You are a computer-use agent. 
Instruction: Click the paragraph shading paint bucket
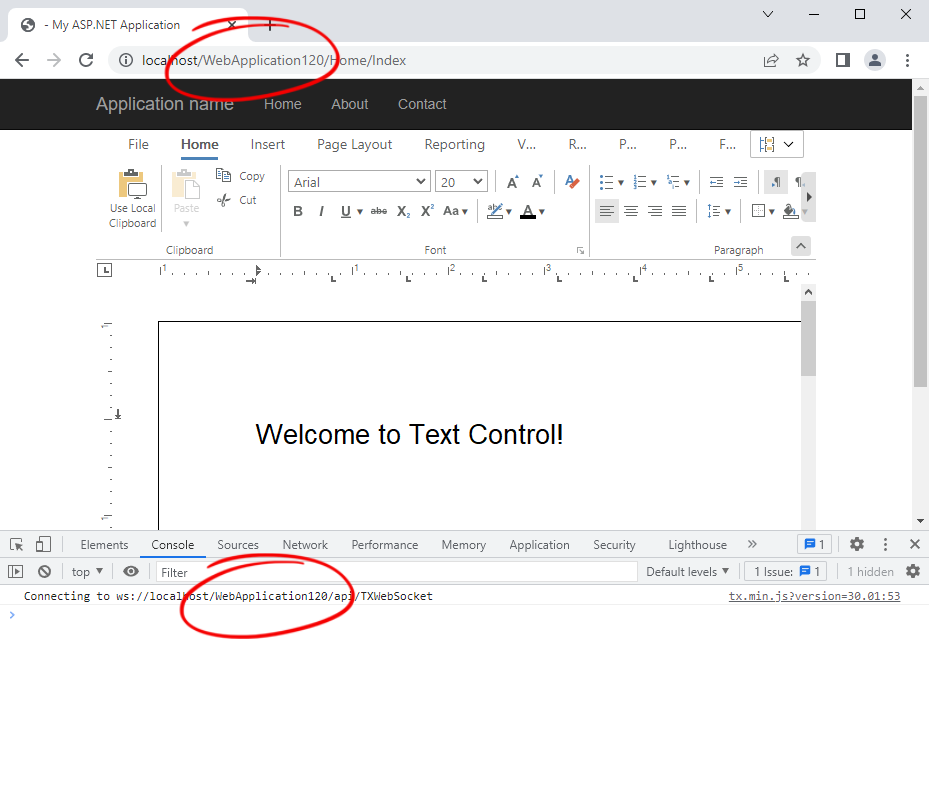pyautogui.click(x=790, y=211)
